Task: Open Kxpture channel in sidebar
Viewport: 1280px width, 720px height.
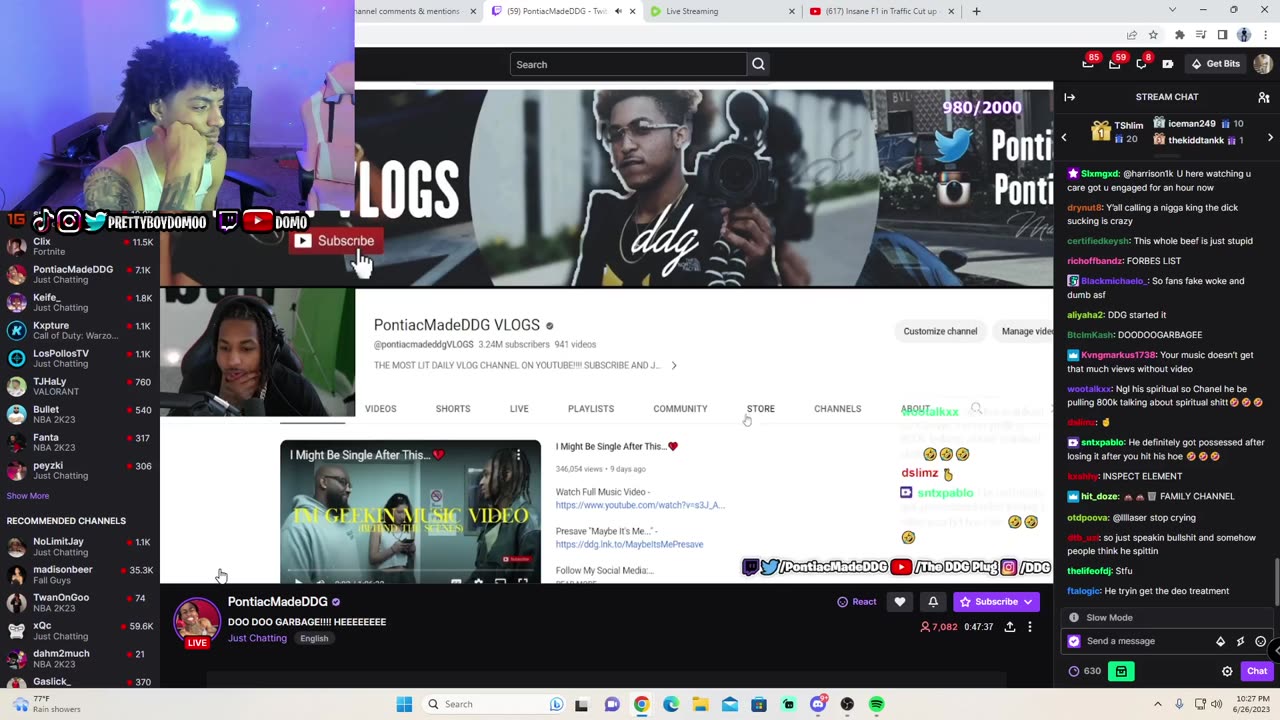Action: pyautogui.click(x=80, y=331)
